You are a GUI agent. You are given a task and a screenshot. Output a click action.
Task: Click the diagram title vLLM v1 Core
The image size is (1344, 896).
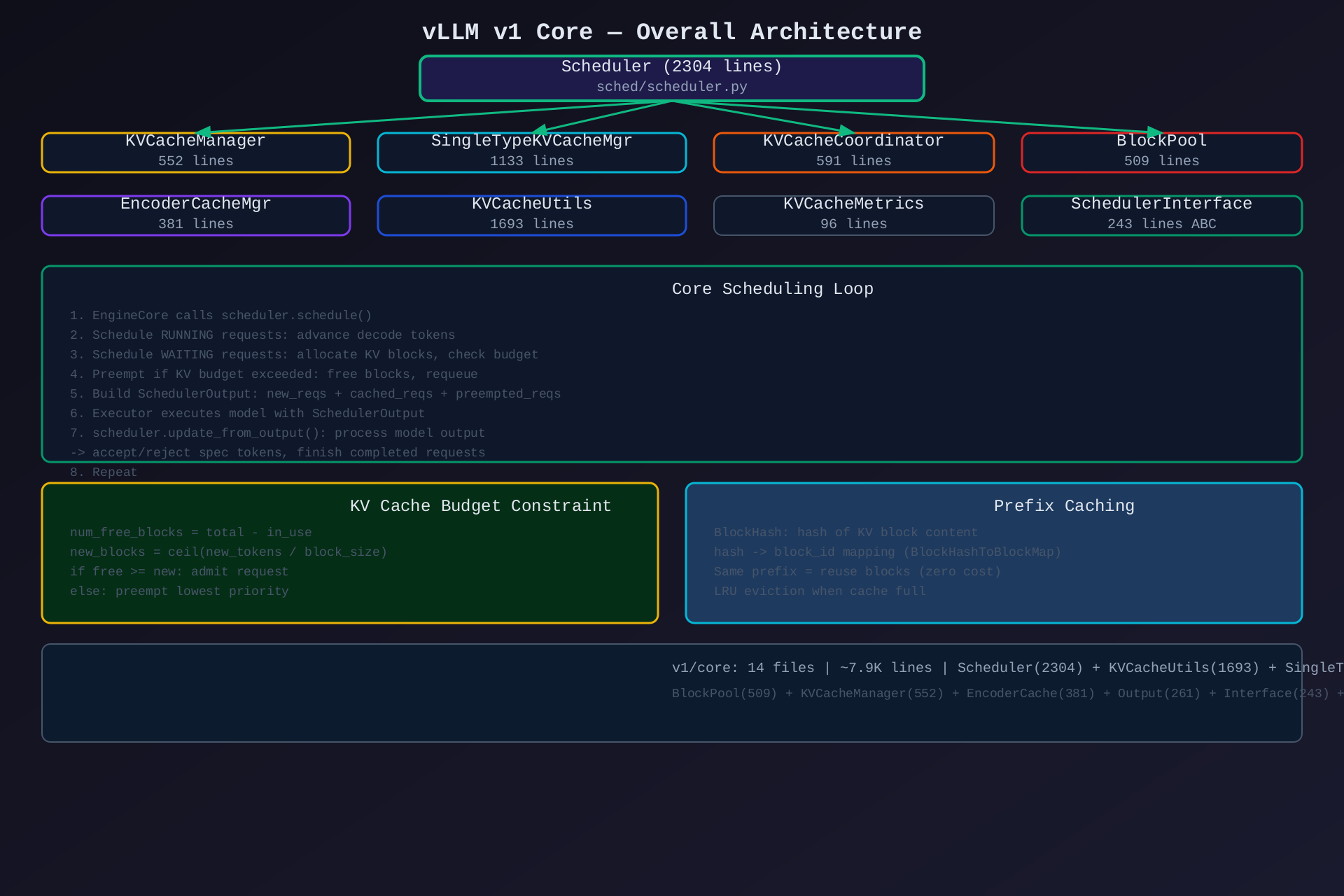coord(671,32)
